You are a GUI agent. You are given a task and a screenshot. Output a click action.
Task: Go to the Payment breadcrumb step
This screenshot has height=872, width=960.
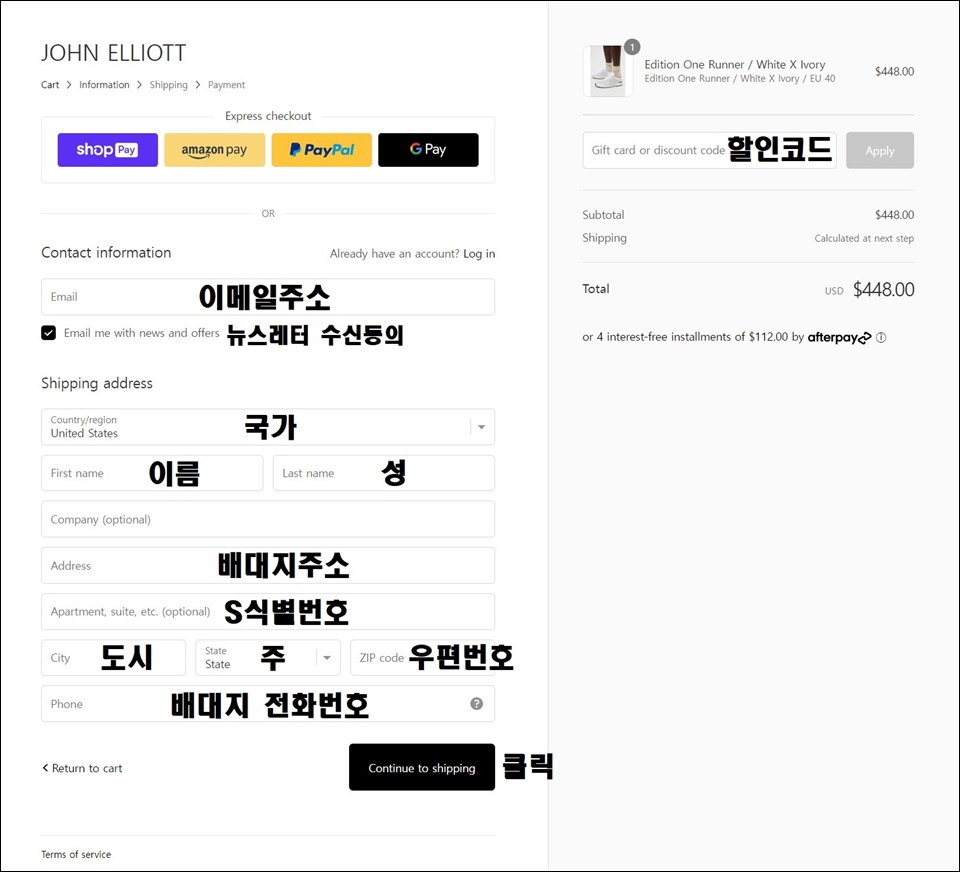click(226, 85)
